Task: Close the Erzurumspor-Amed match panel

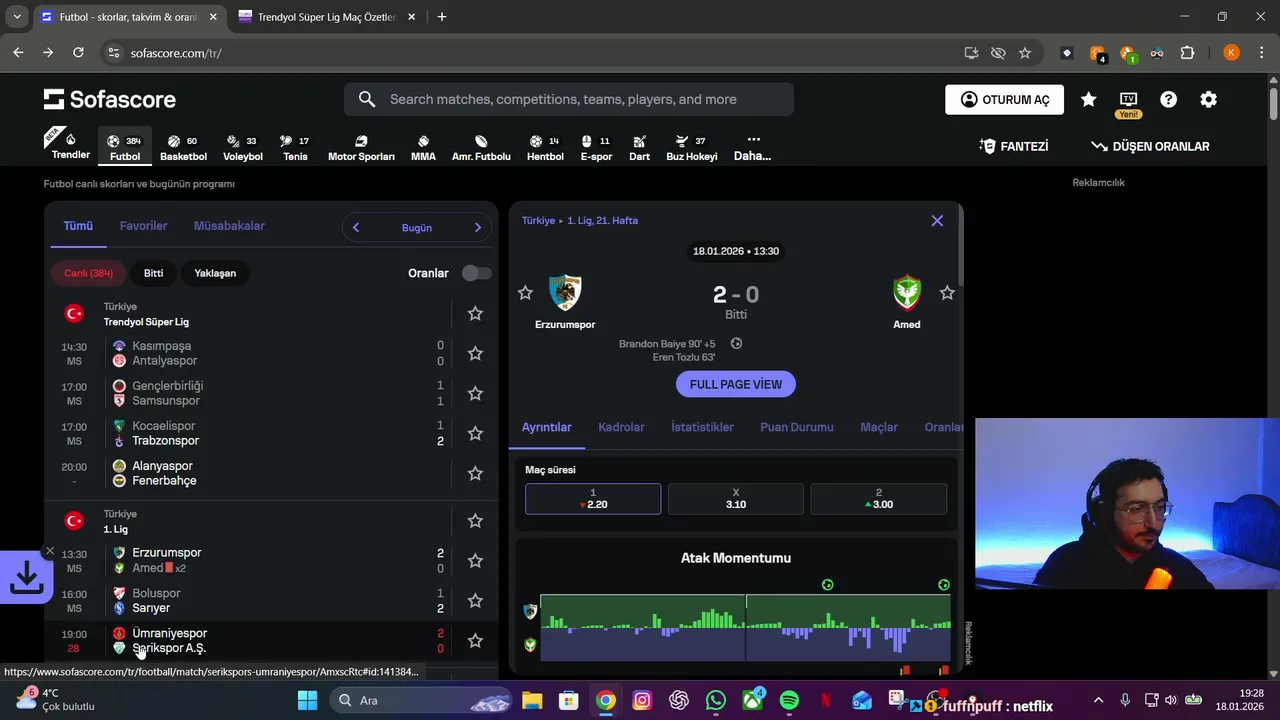Action: tap(937, 220)
